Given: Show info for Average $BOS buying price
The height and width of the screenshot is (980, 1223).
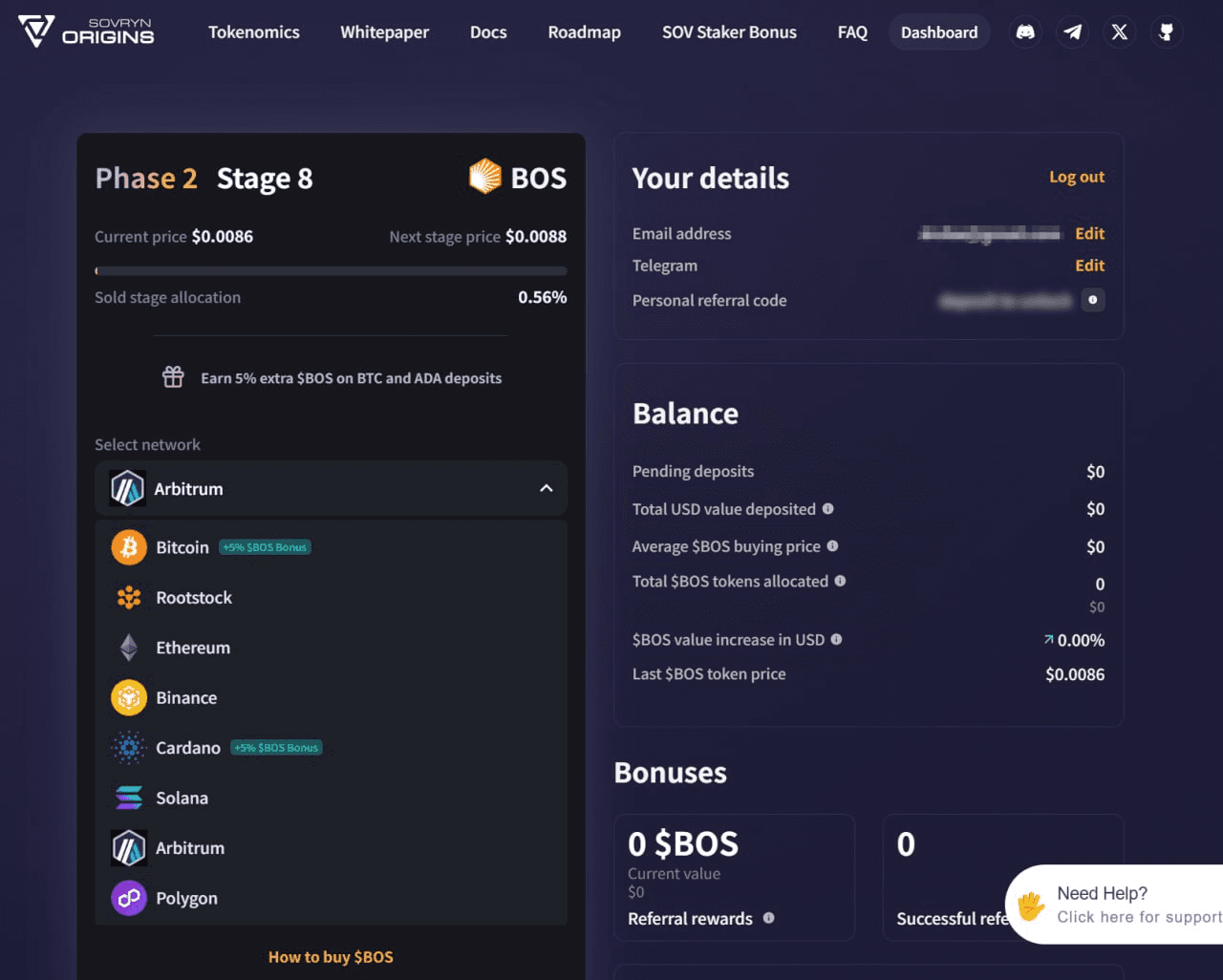Looking at the screenshot, I should tap(832, 546).
